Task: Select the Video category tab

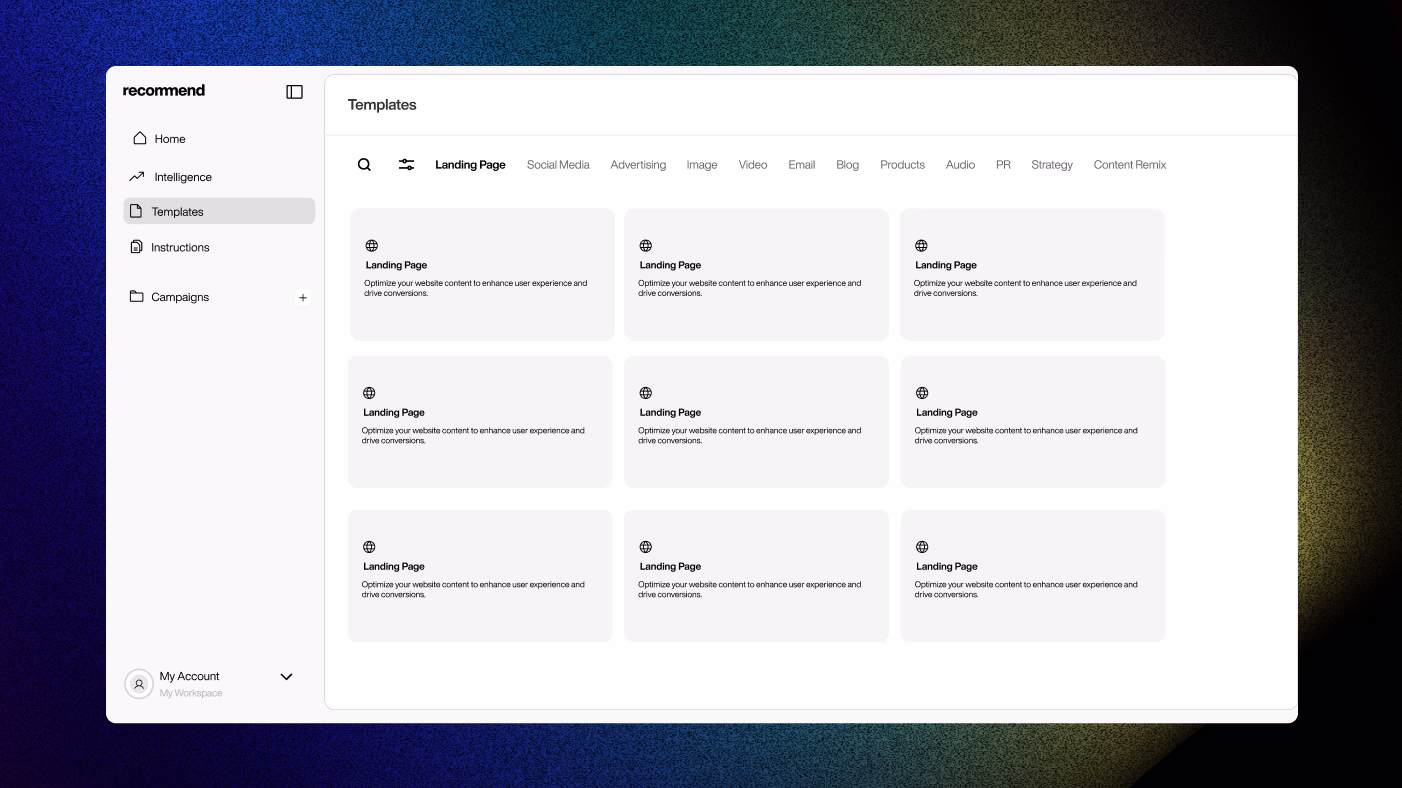Action: tap(753, 165)
